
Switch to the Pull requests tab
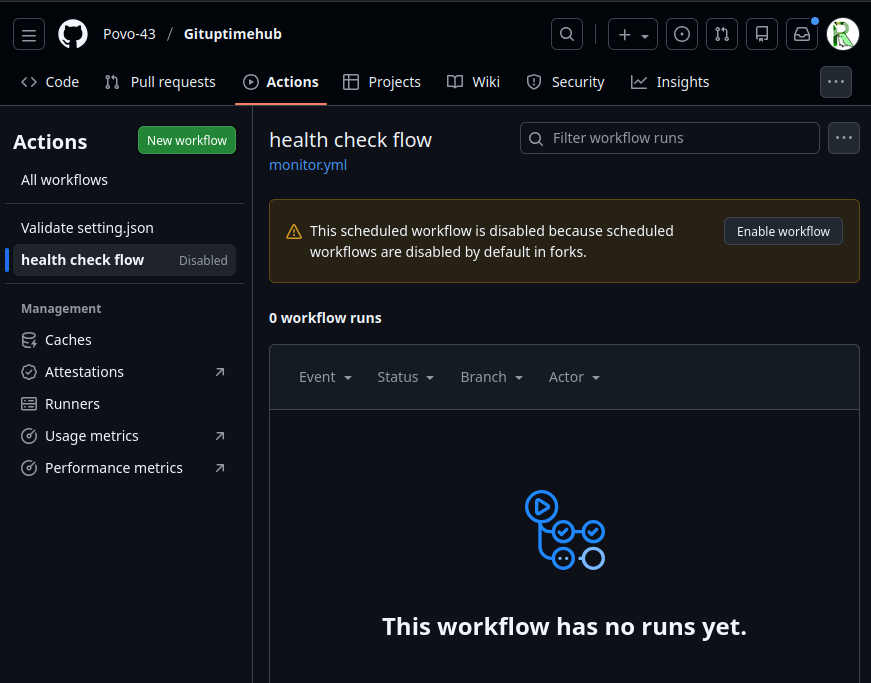pyautogui.click(x=160, y=82)
